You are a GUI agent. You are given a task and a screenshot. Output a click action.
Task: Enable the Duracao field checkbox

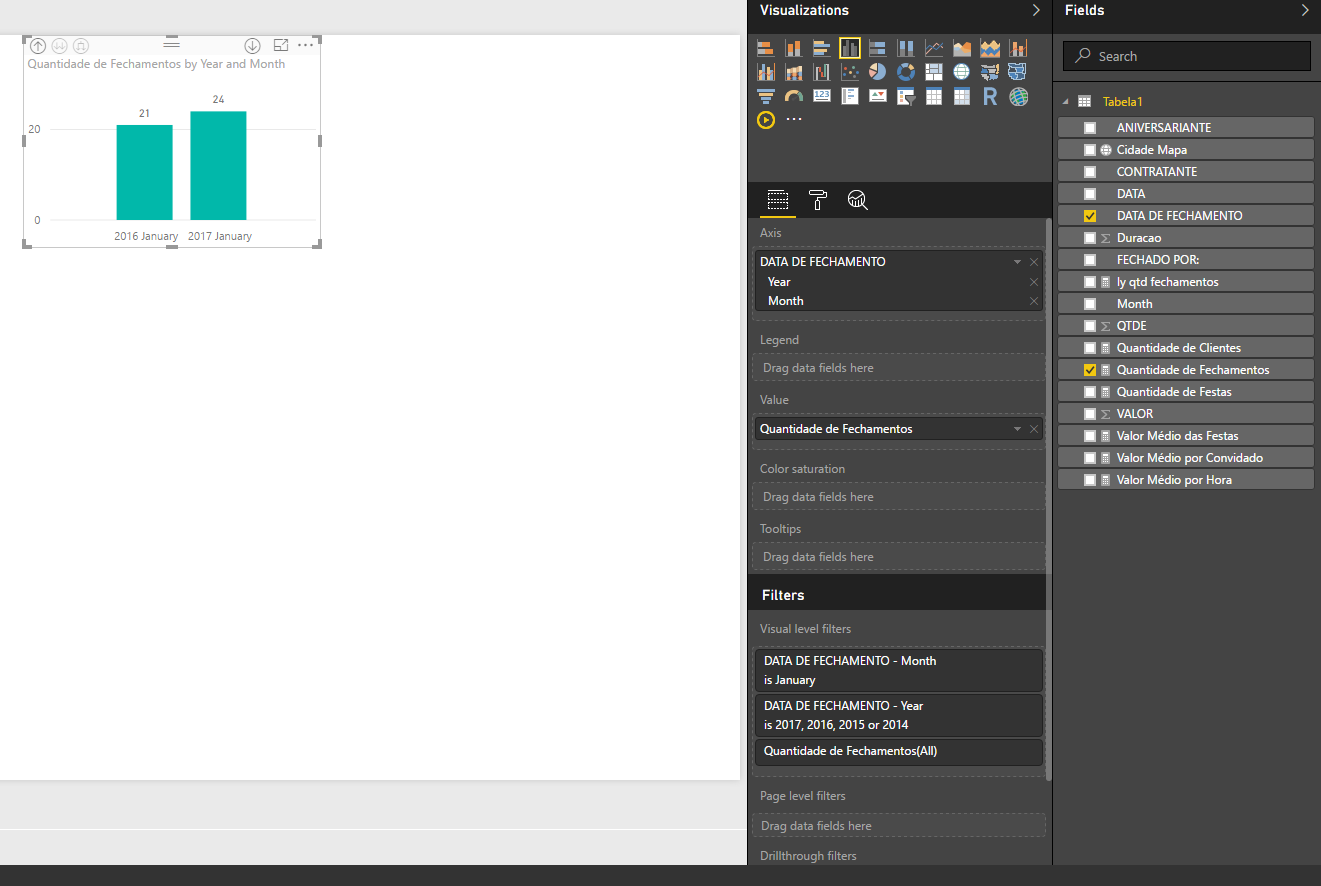(1090, 238)
